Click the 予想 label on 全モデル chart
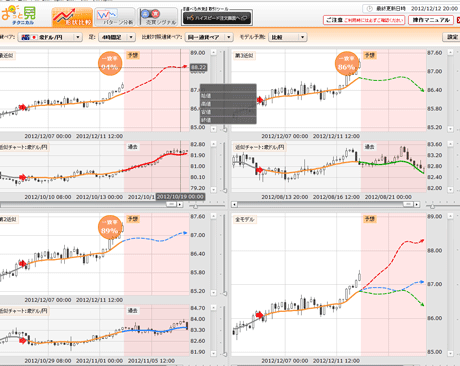Viewport: 460px width, 366px height. (370, 219)
